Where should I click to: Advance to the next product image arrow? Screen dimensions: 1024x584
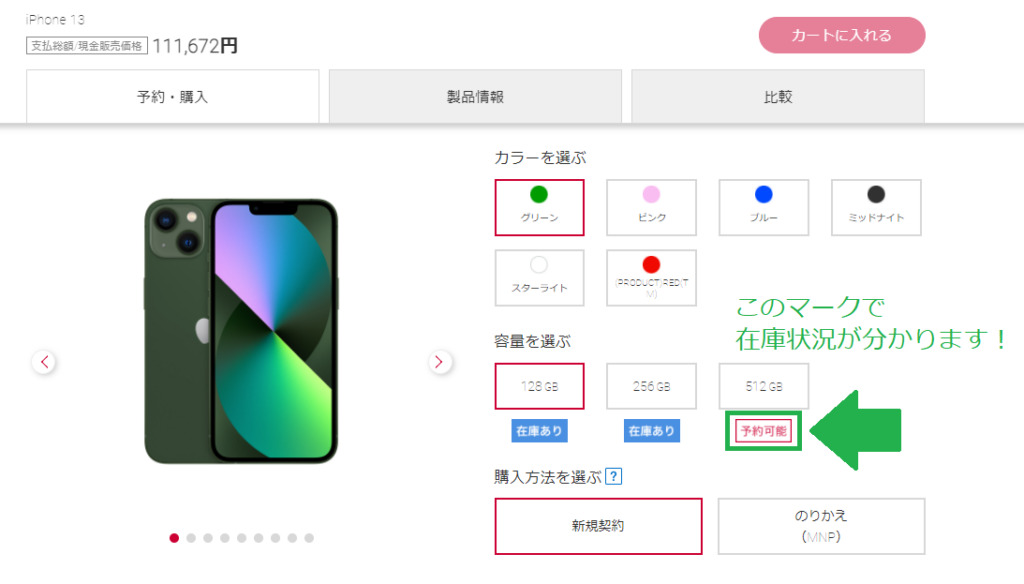coord(440,362)
